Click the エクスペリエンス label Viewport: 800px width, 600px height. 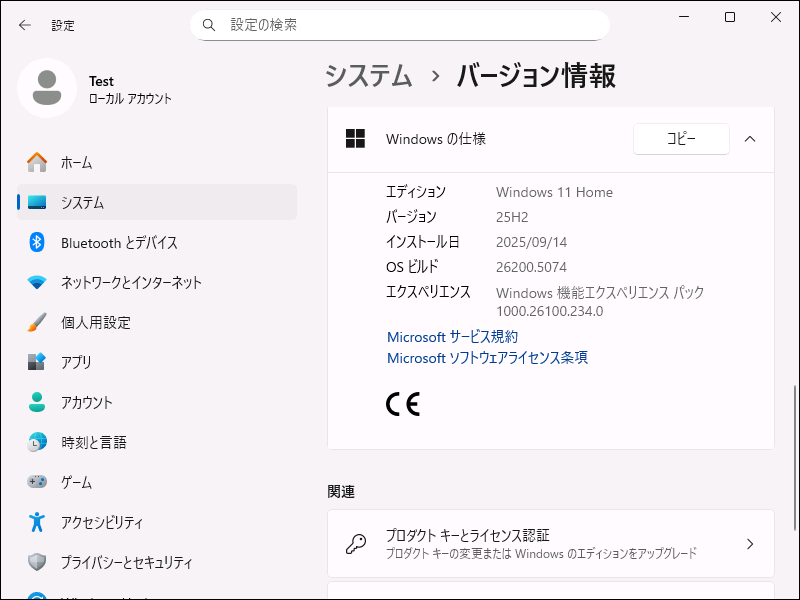[x=428, y=292]
